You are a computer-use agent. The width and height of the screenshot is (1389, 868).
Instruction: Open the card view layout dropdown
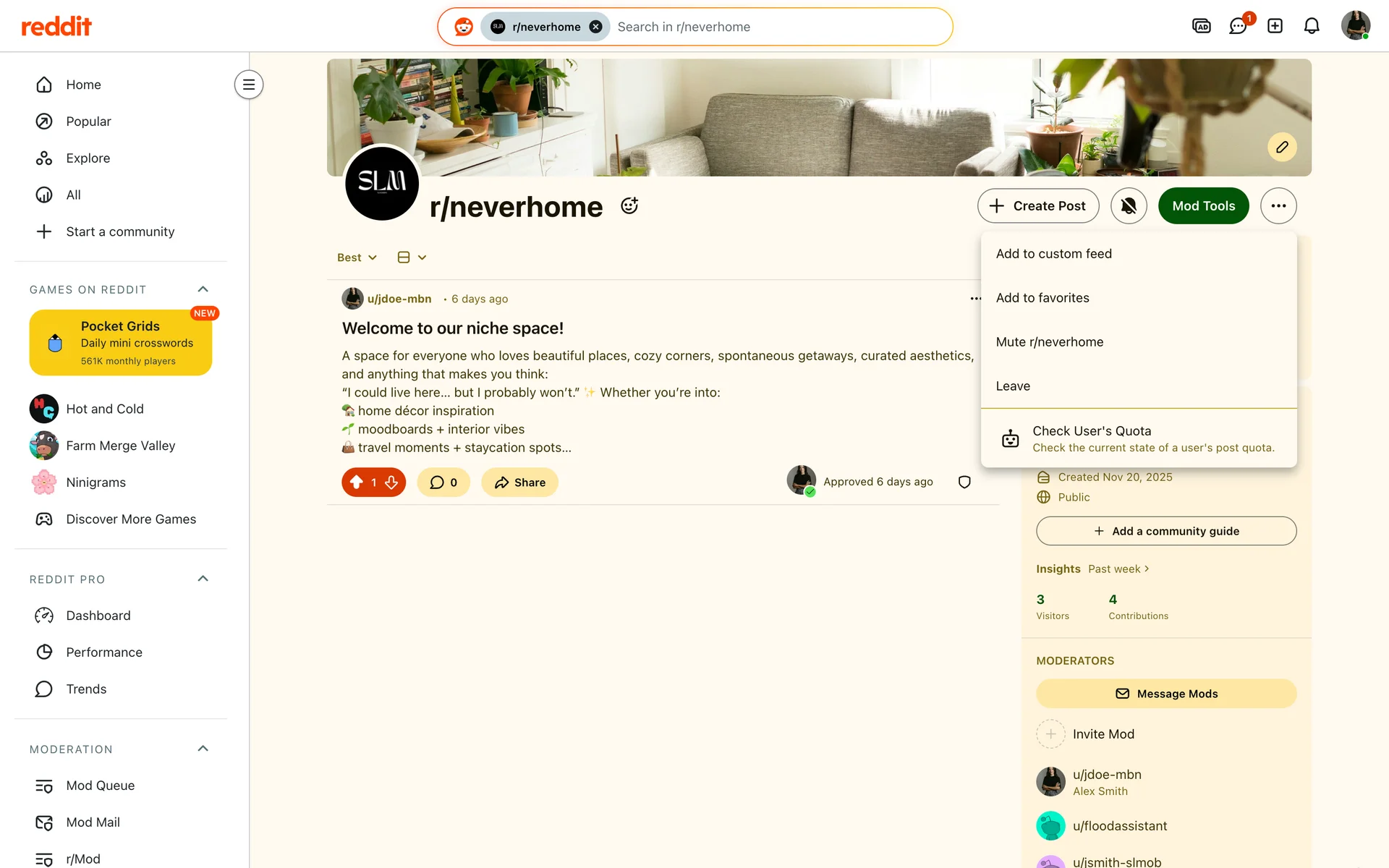(x=412, y=258)
